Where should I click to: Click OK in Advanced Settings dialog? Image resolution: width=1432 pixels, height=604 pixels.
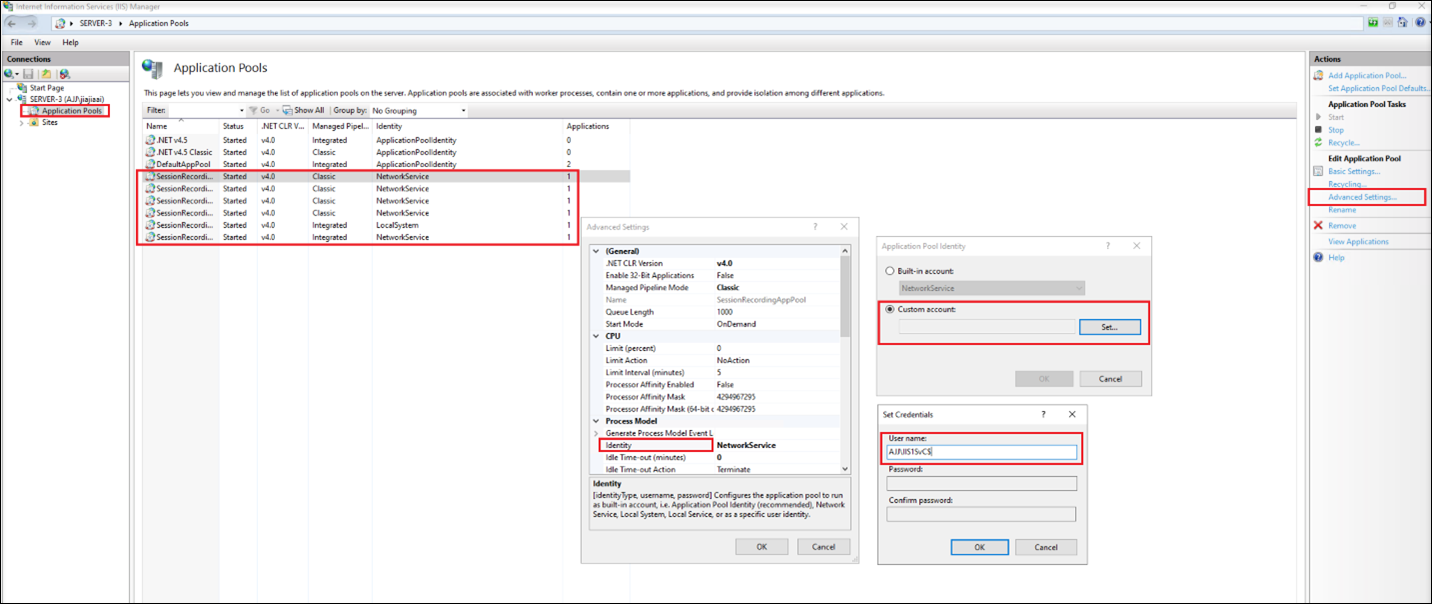pyautogui.click(x=762, y=547)
